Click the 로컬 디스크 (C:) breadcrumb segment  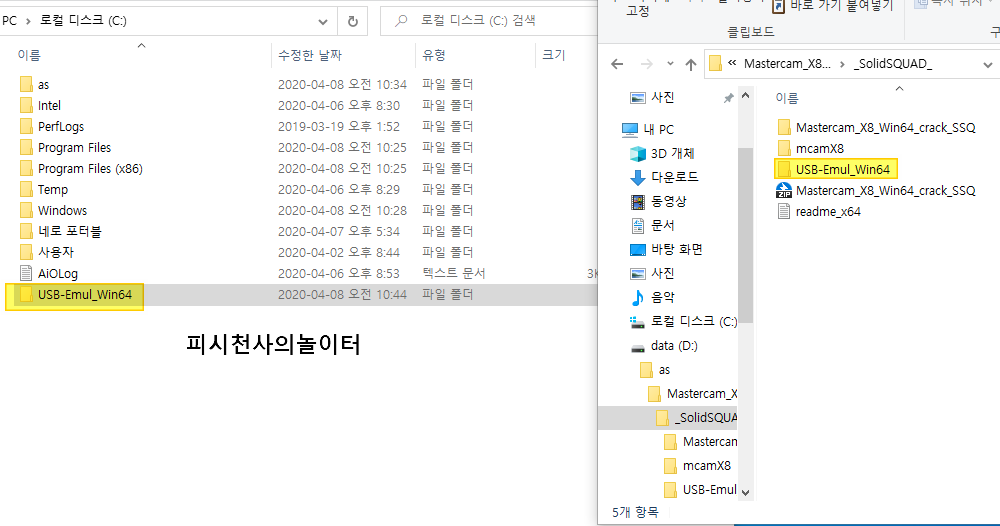coord(83,21)
